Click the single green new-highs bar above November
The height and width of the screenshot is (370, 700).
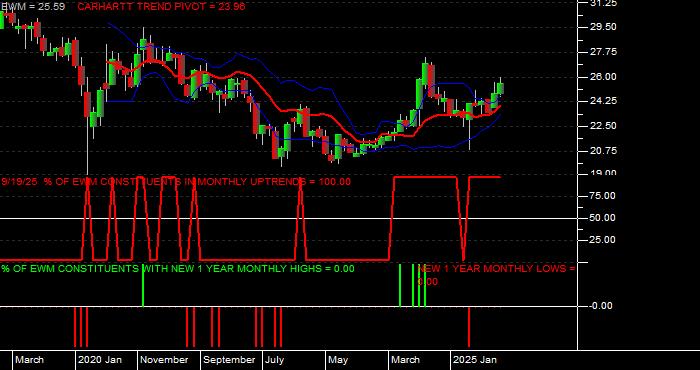(143, 285)
